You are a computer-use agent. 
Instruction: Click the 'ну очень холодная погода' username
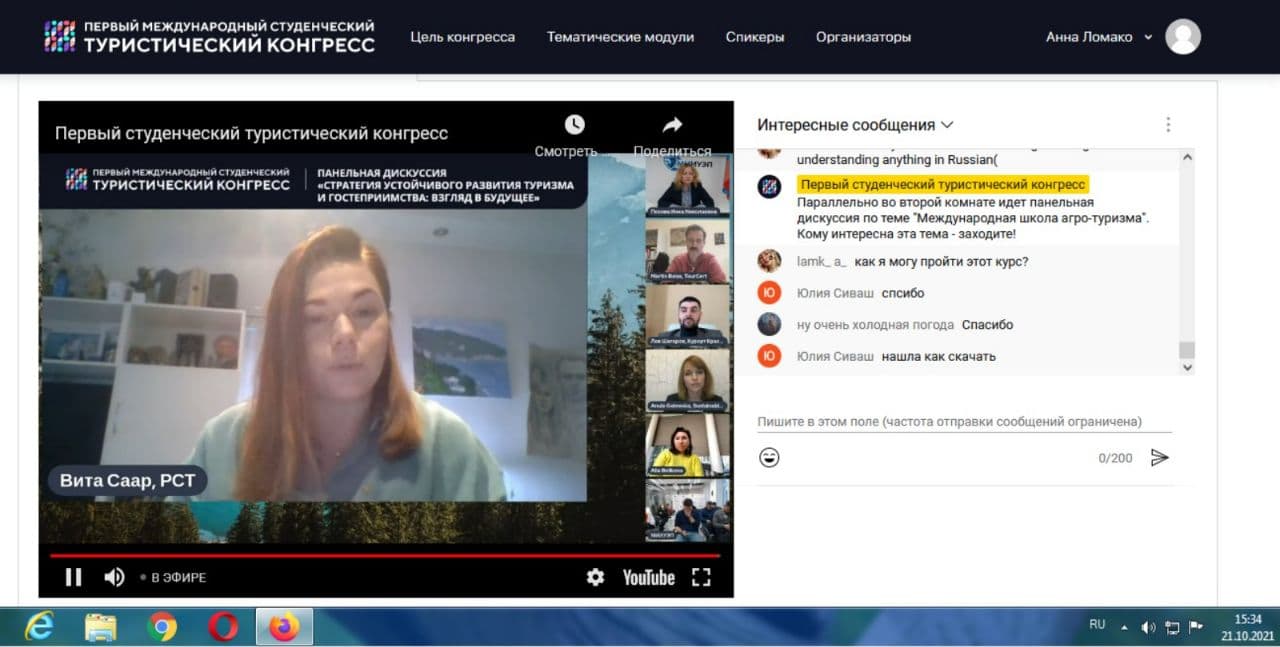coord(875,325)
